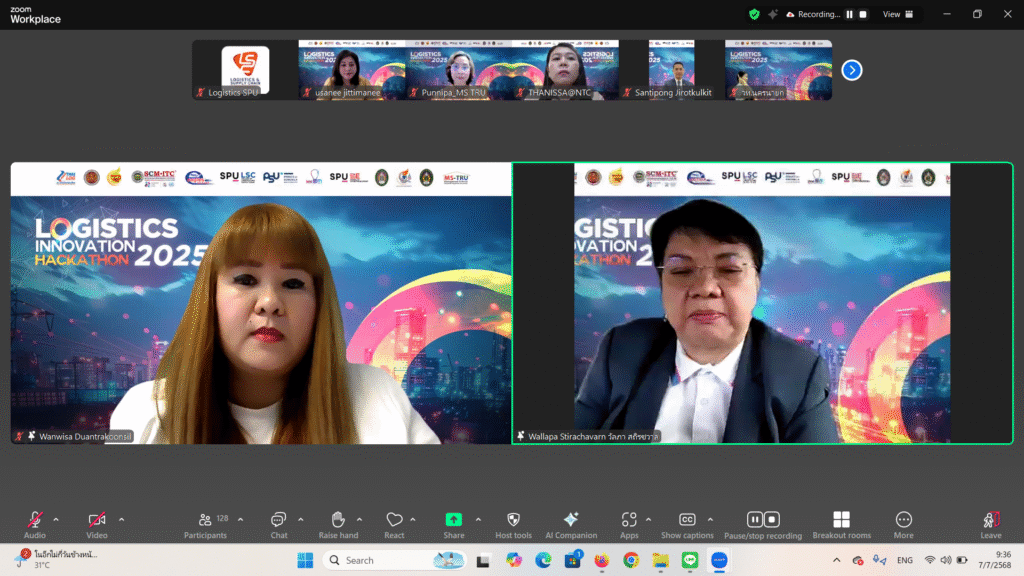Expand the Audio options arrow
1024x576 pixels.
(56, 520)
